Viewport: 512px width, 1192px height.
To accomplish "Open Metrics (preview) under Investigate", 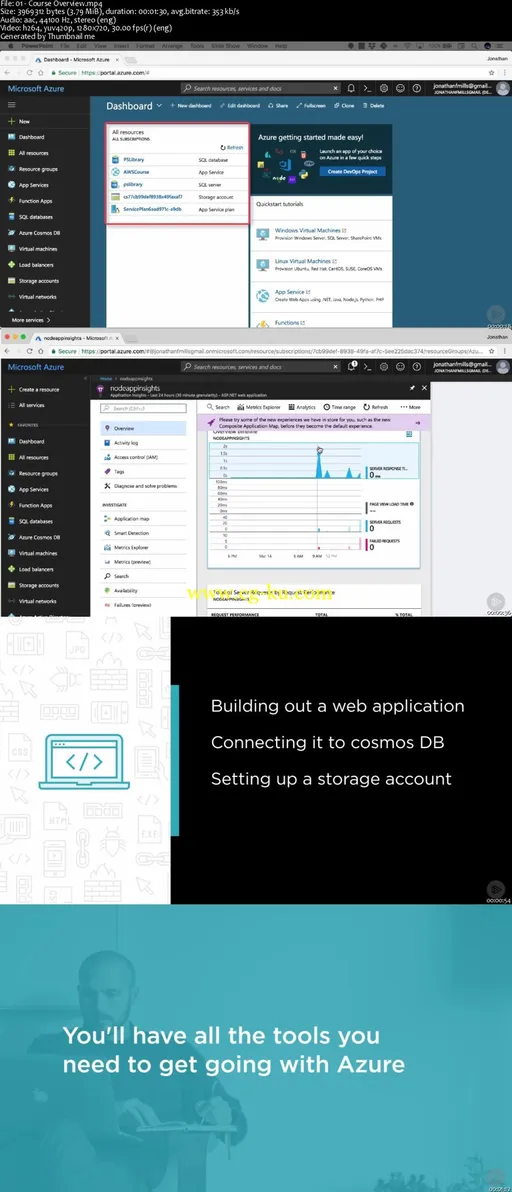I will pyautogui.click(x=143, y=562).
